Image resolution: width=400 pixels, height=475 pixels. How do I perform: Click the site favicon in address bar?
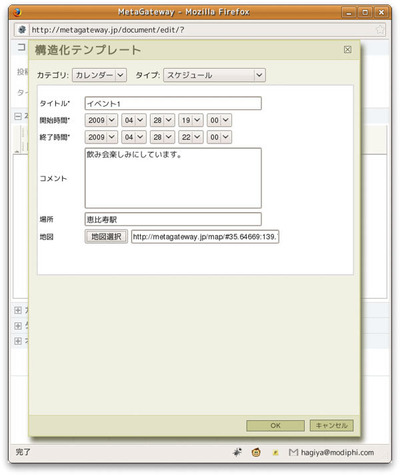pyautogui.click(x=22, y=30)
